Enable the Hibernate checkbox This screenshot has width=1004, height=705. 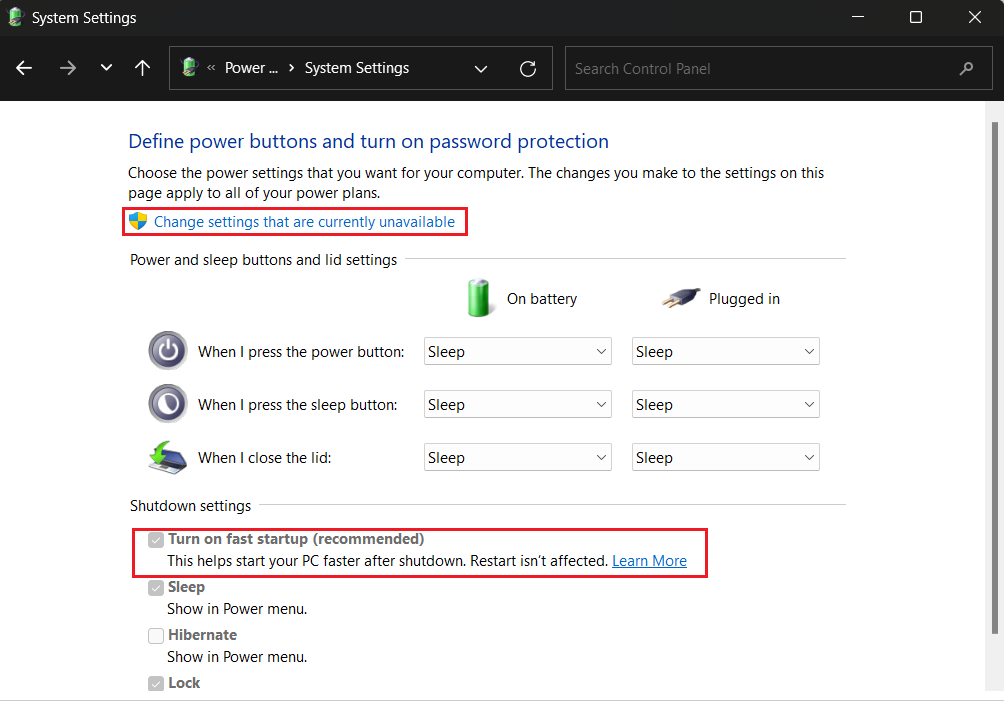coord(156,635)
